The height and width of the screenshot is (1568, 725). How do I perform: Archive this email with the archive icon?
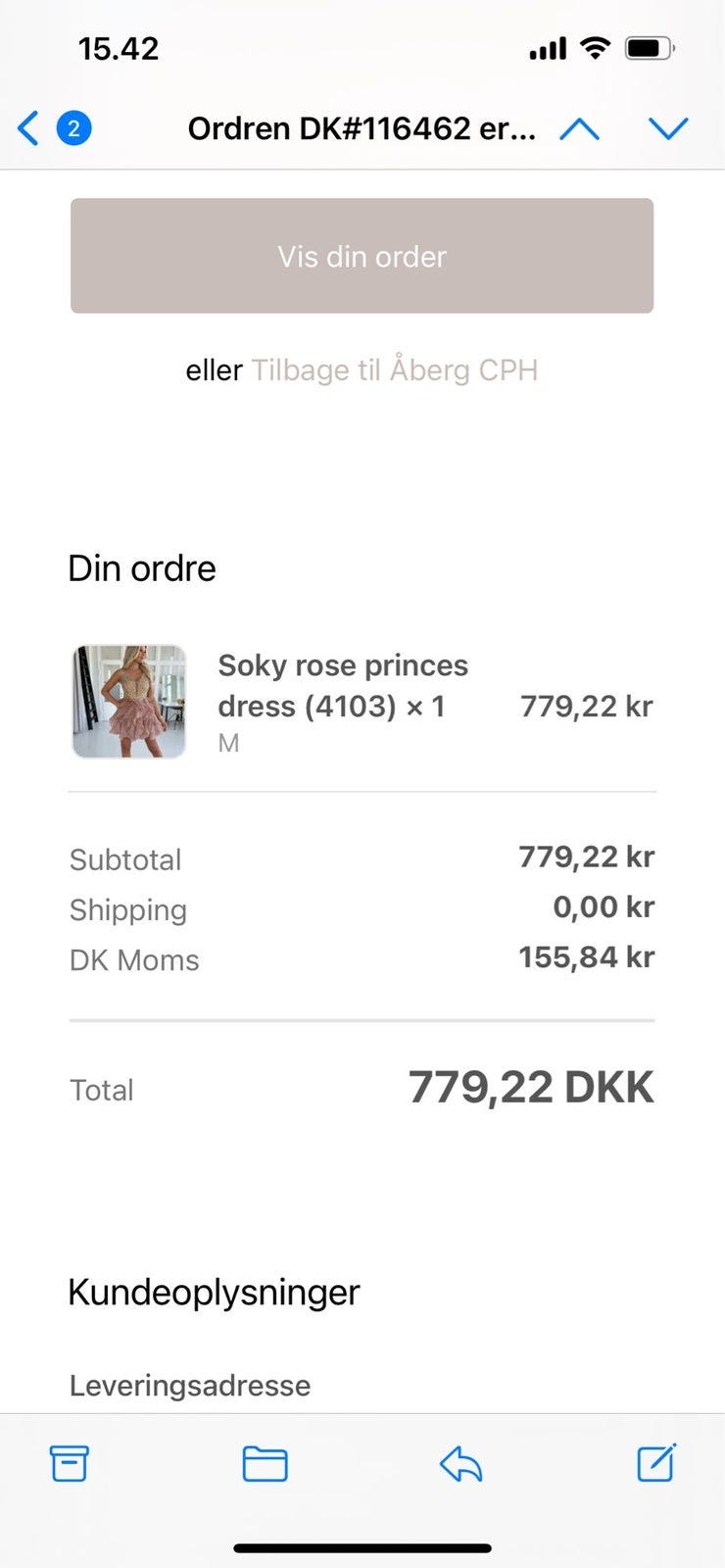69,1463
